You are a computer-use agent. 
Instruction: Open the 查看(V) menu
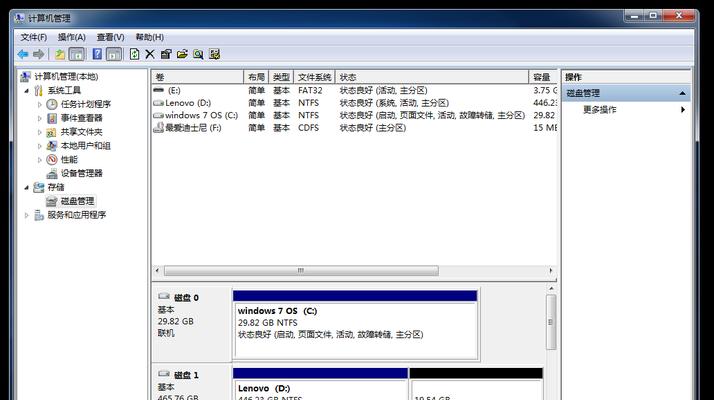click(110, 37)
